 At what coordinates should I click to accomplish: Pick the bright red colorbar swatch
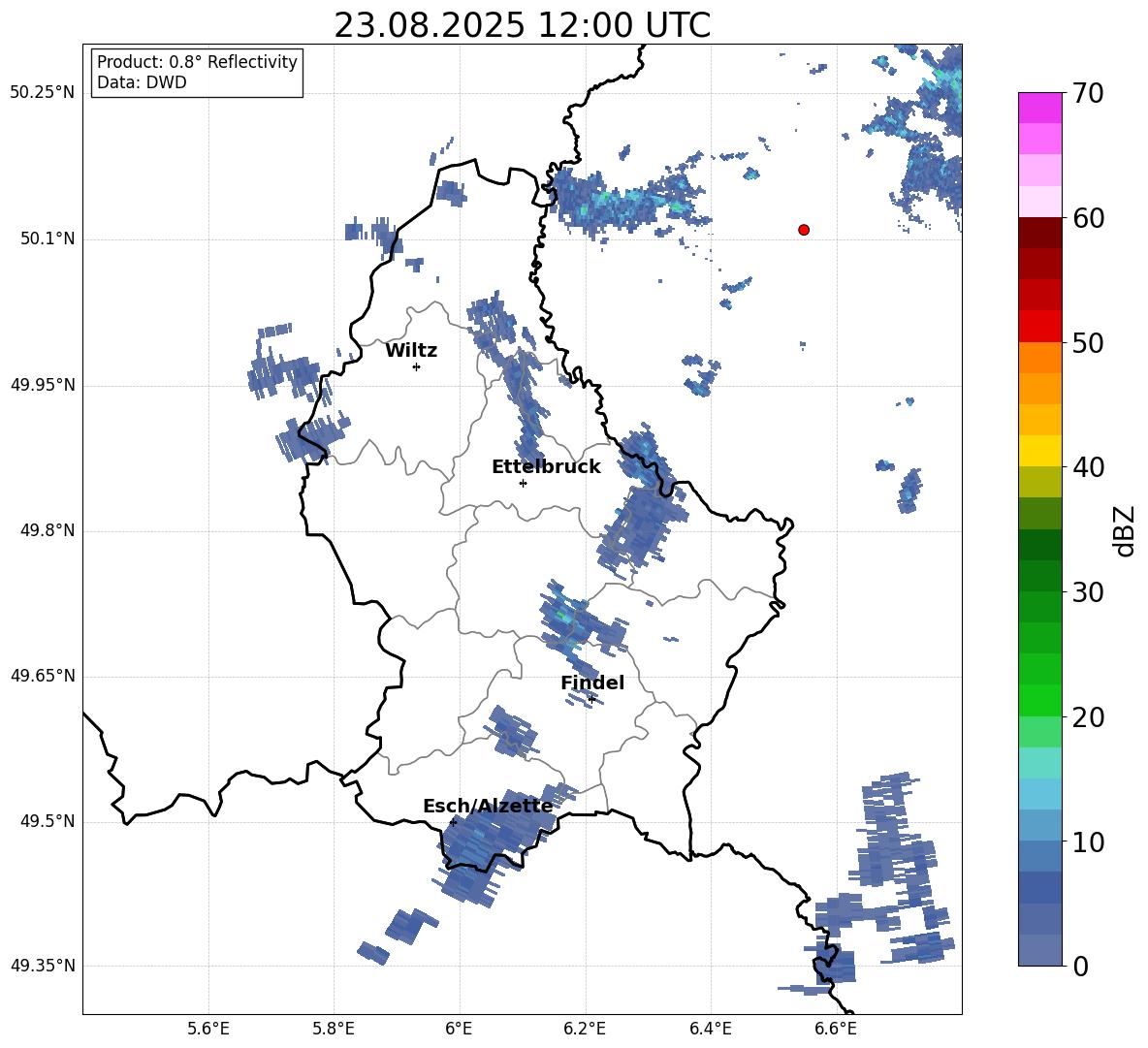(1040, 327)
